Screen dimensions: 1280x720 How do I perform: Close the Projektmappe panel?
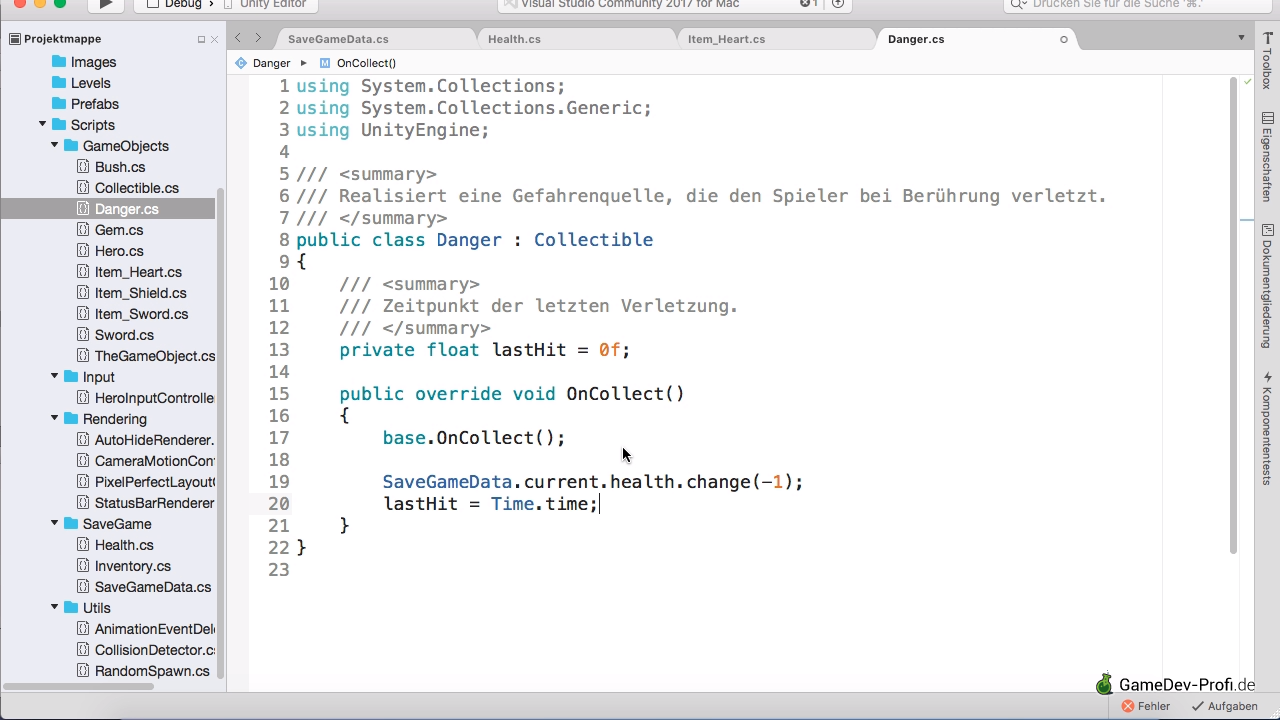coord(214,39)
